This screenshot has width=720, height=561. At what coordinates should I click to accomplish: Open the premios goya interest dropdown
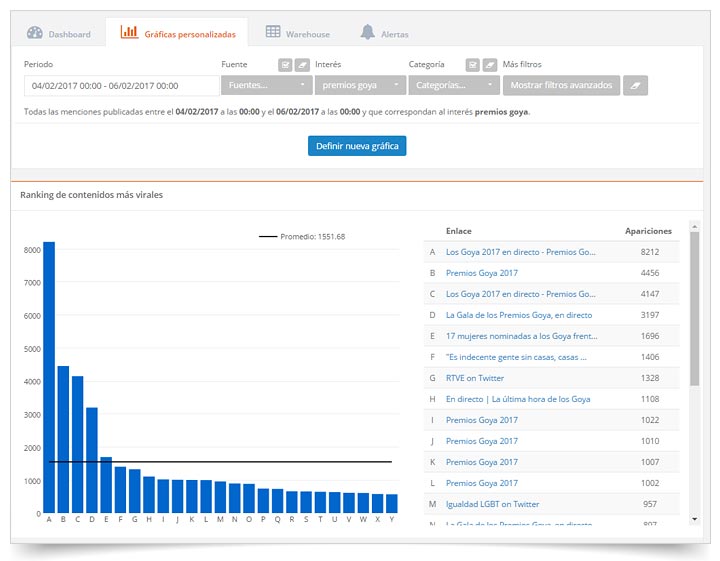pos(360,85)
